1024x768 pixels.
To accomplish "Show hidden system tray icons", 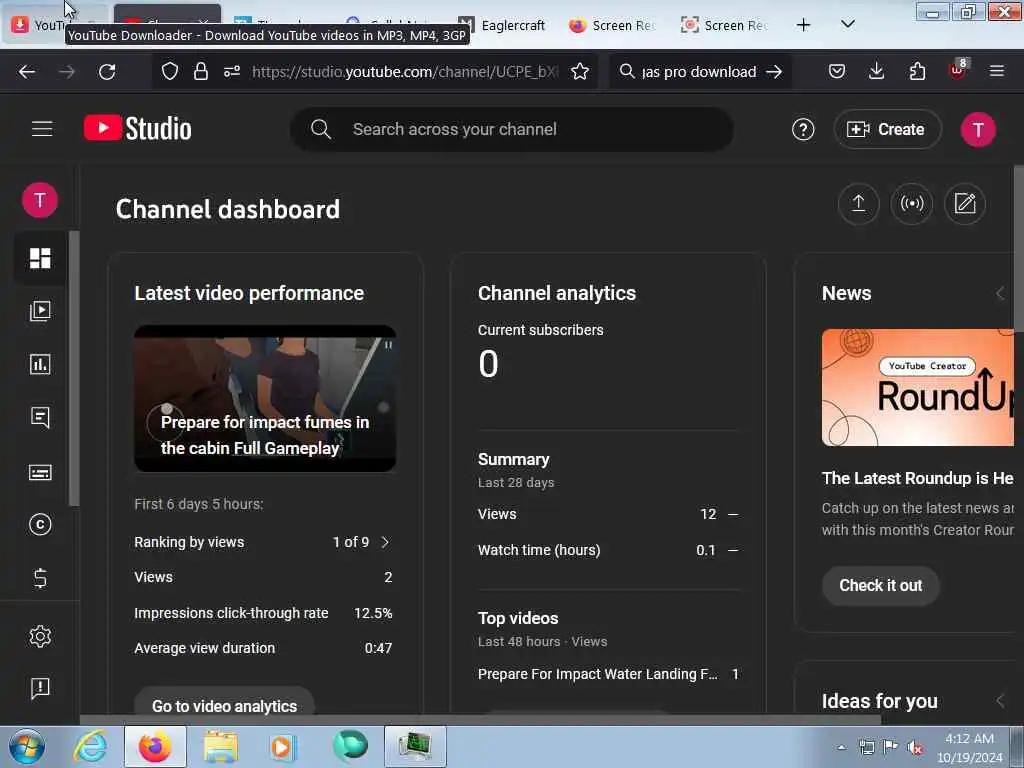I will click(841, 748).
